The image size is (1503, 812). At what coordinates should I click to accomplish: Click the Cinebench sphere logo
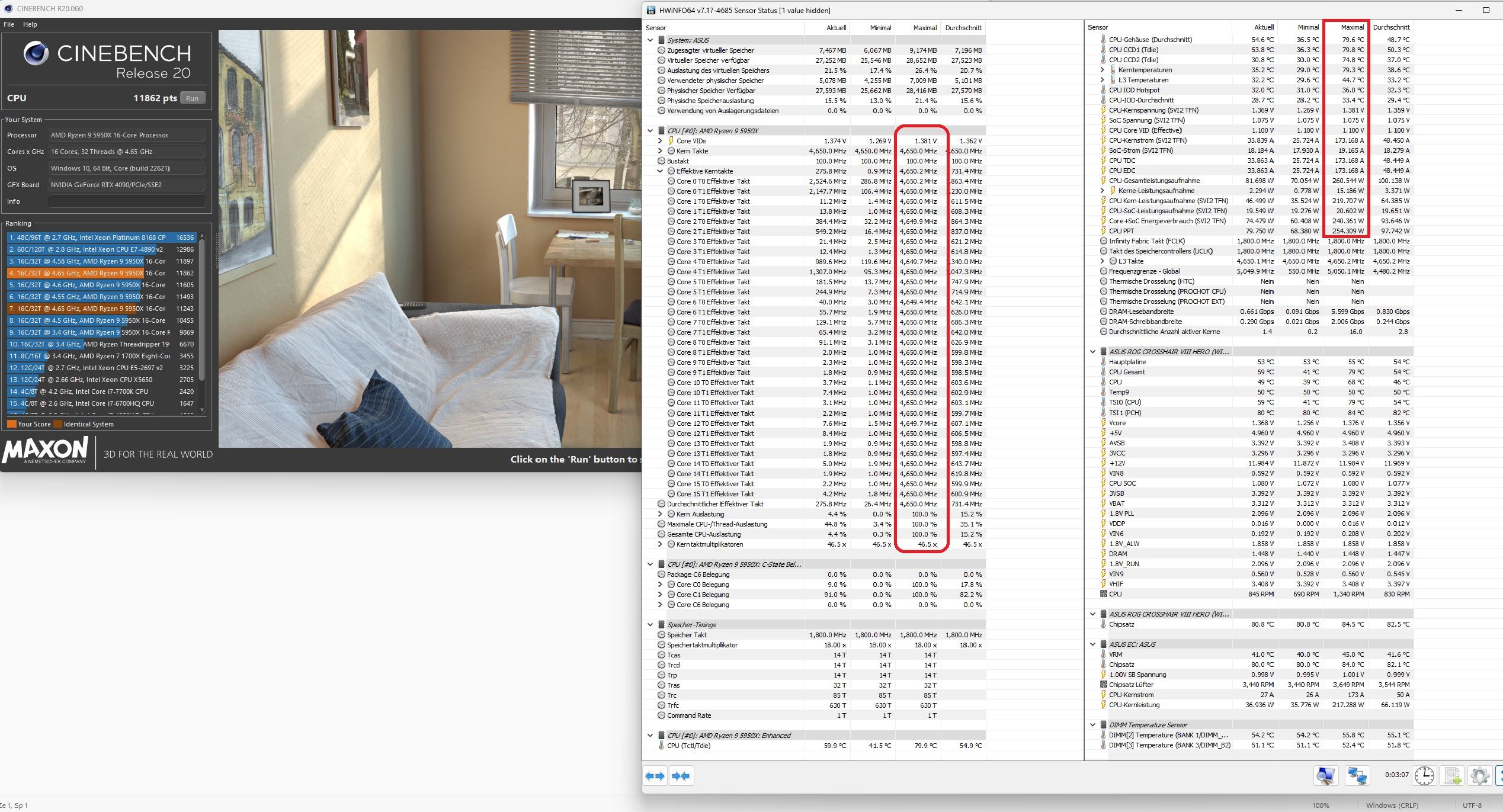tap(36, 54)
